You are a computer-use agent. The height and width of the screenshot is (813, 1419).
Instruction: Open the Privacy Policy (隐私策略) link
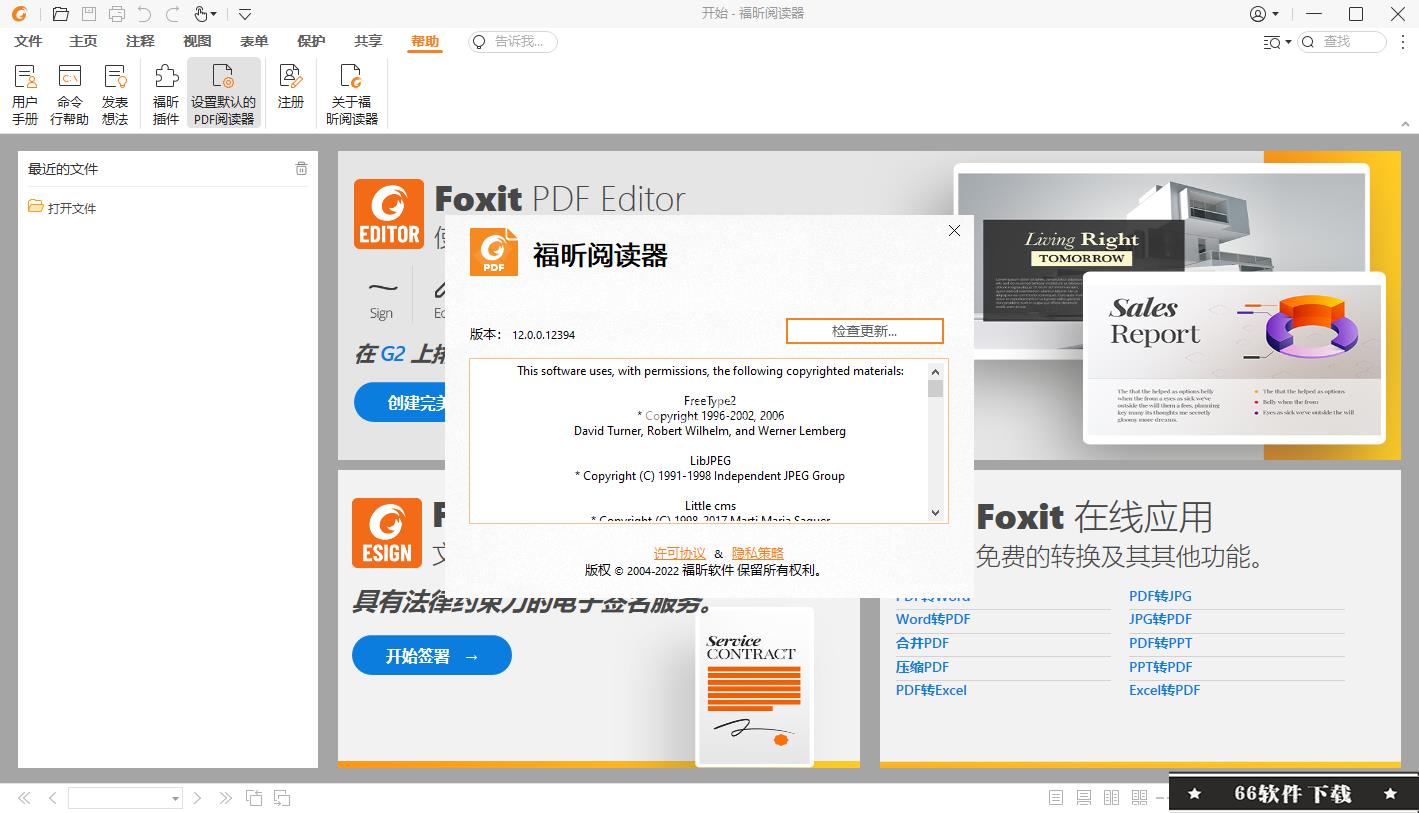(758, 553)
